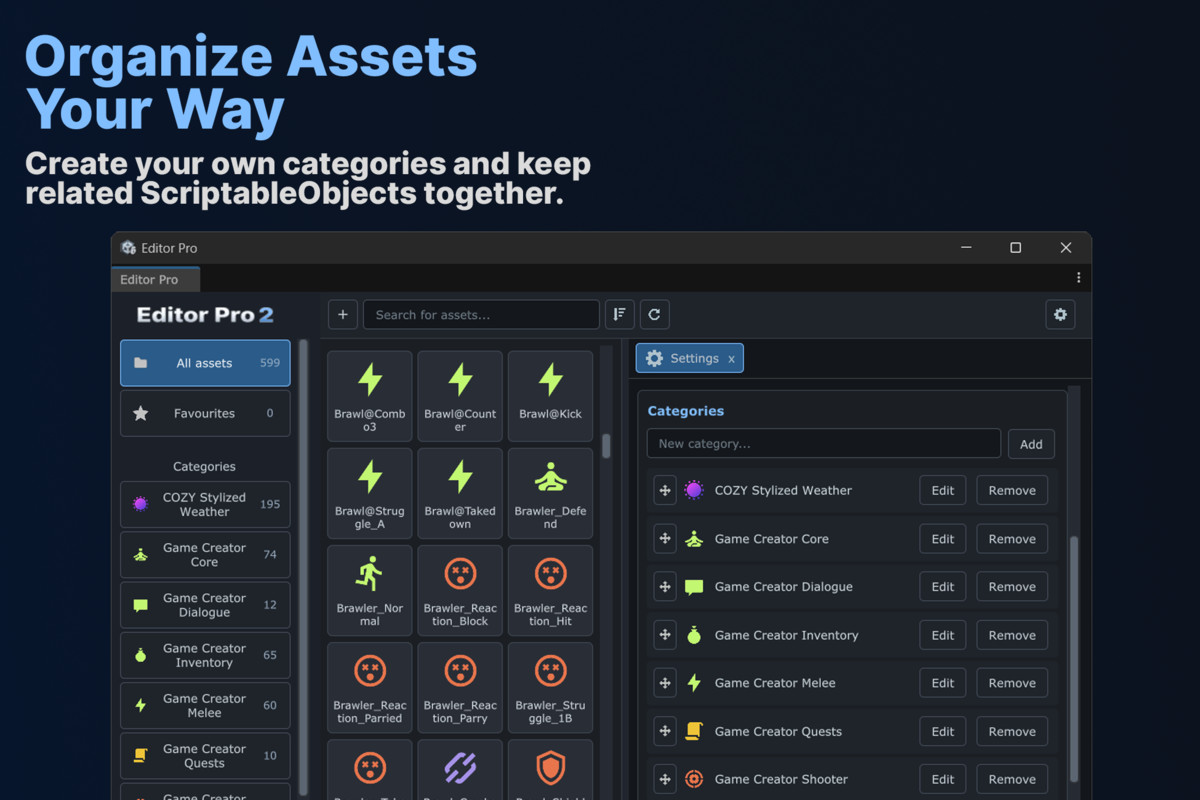Click lightning icon of Game Creator Melee settings row
Viewport: 1200px width, 800px height.
tap(694, 683)
